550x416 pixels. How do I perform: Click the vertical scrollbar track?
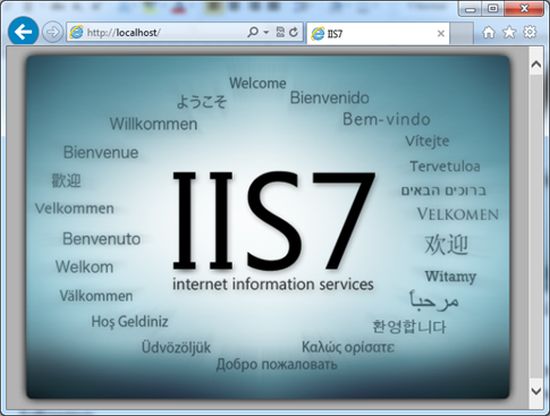click(x=536, y=227)
